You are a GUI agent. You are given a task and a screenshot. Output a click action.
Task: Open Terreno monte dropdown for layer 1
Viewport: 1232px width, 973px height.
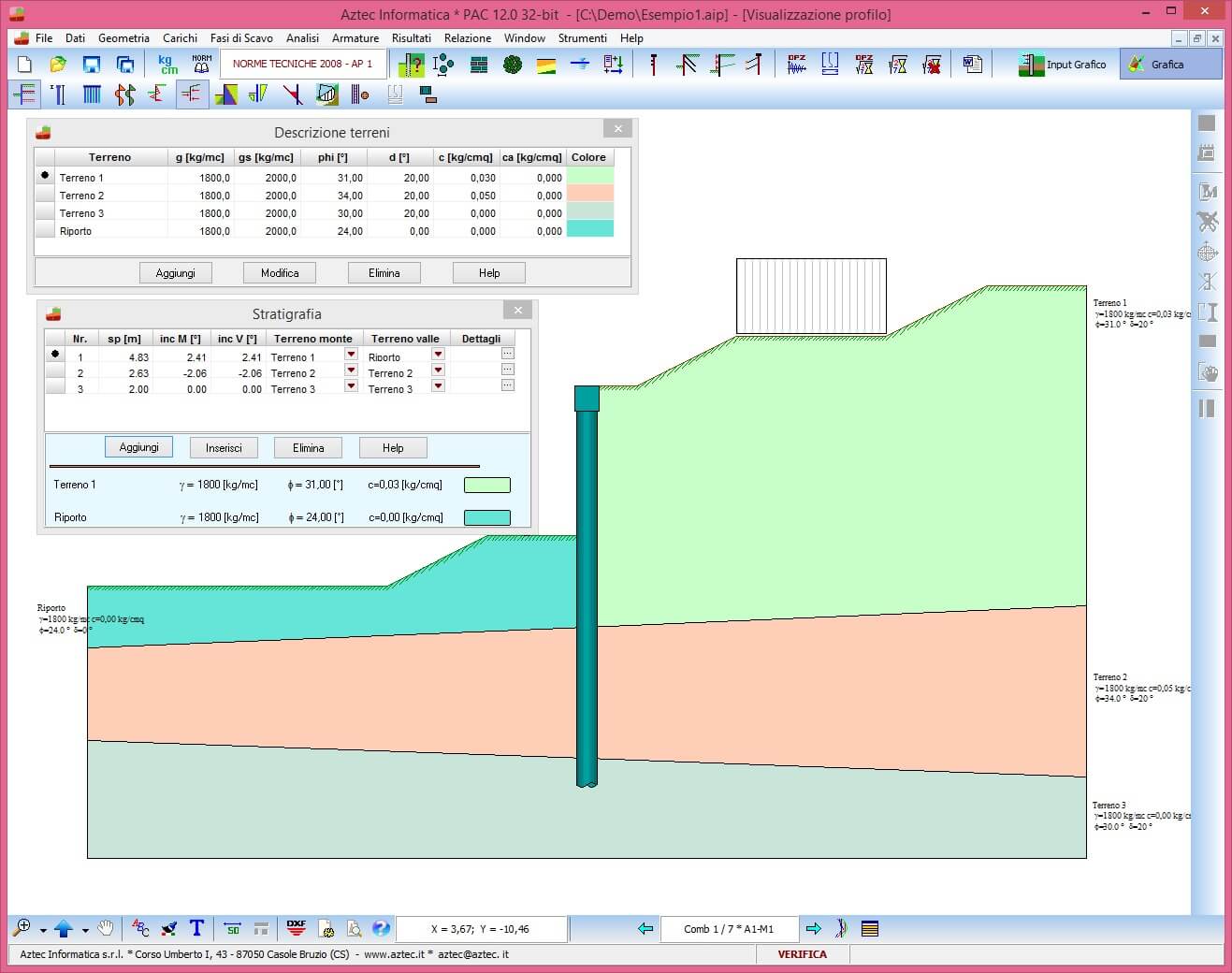coord(351,355)
